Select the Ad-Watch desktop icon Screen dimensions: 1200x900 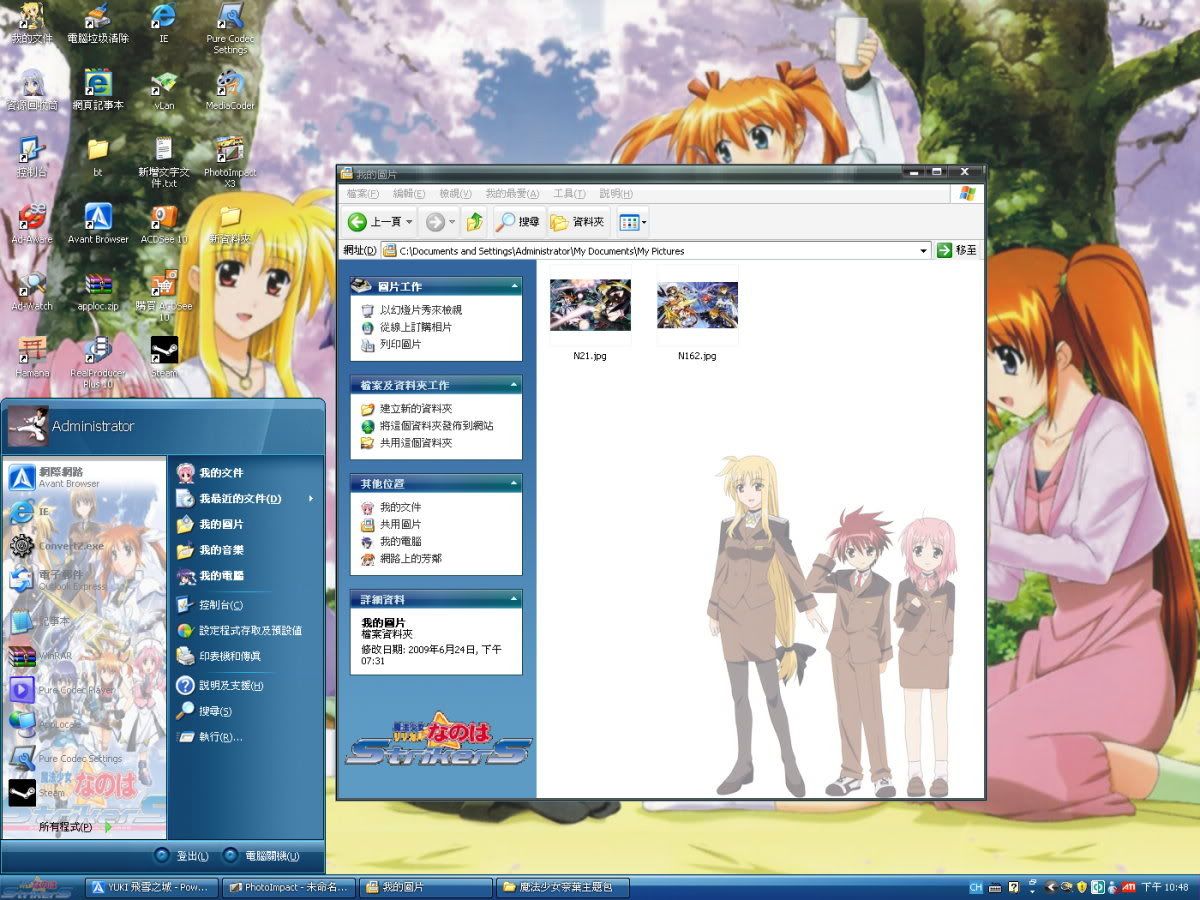pyautogui.click(x=32, y=290)
